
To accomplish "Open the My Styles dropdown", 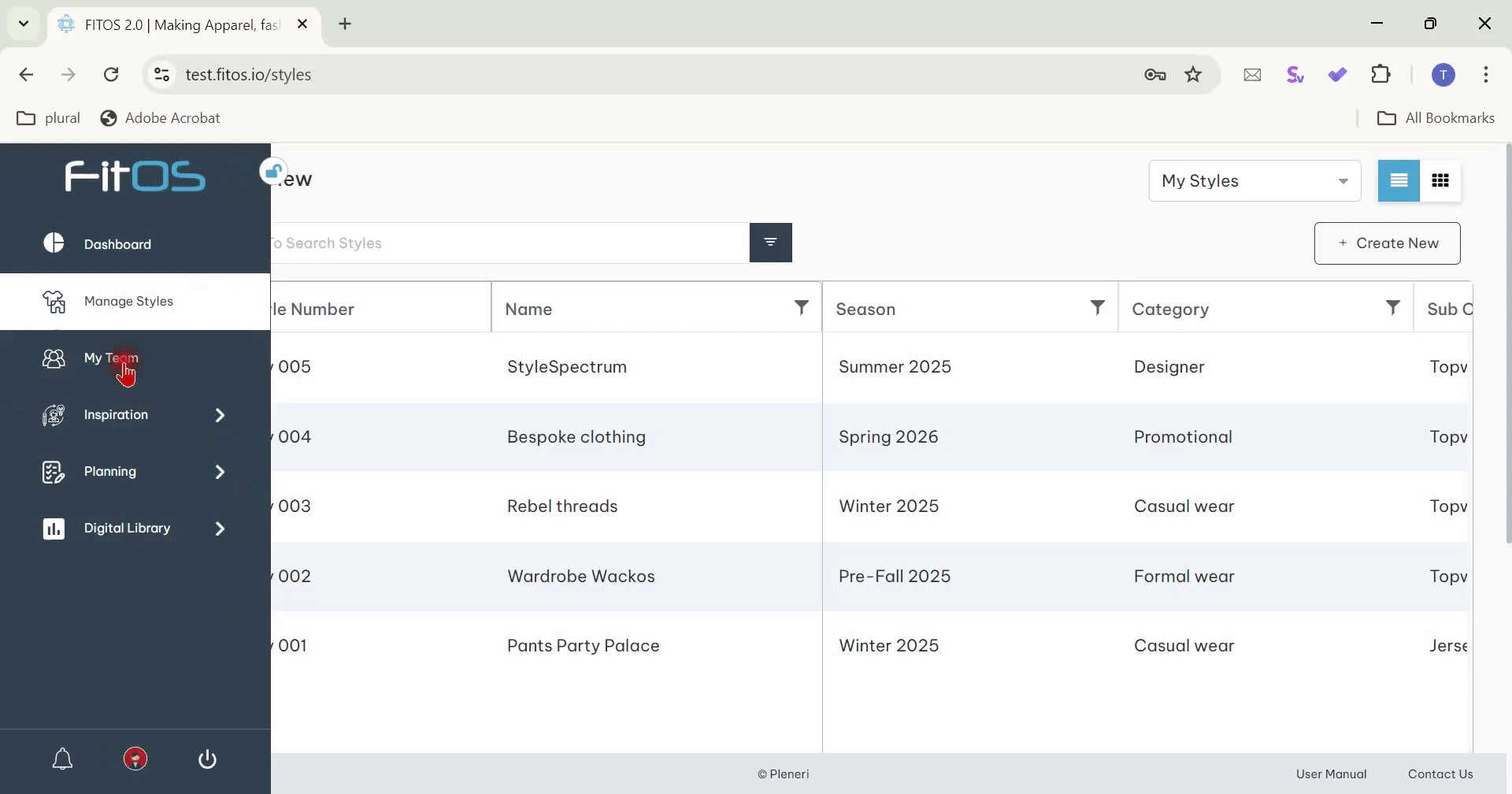I will coord(1254,181).
